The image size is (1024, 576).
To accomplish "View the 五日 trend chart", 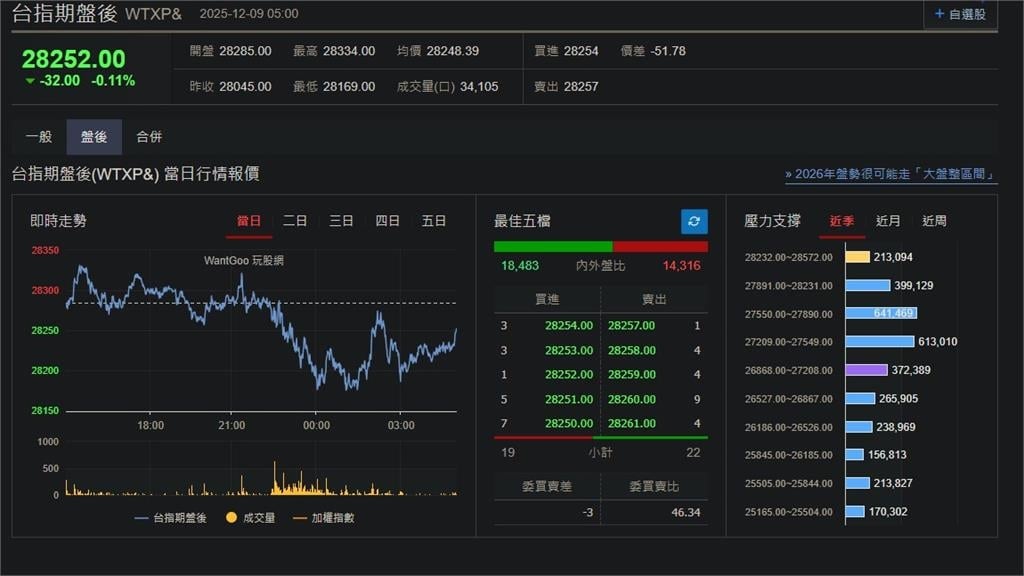I will tap(434, 221).
